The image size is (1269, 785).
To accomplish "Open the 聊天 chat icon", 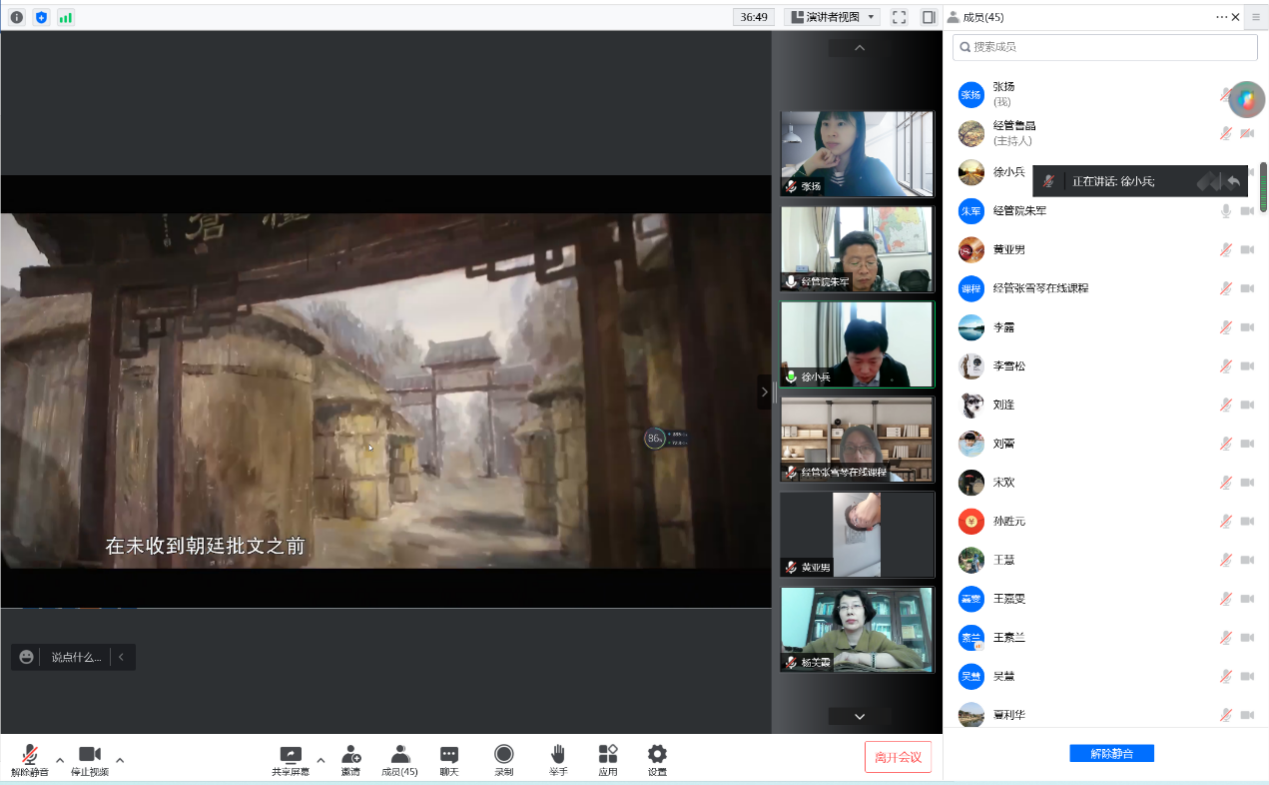I will click(x=449, y=760).
